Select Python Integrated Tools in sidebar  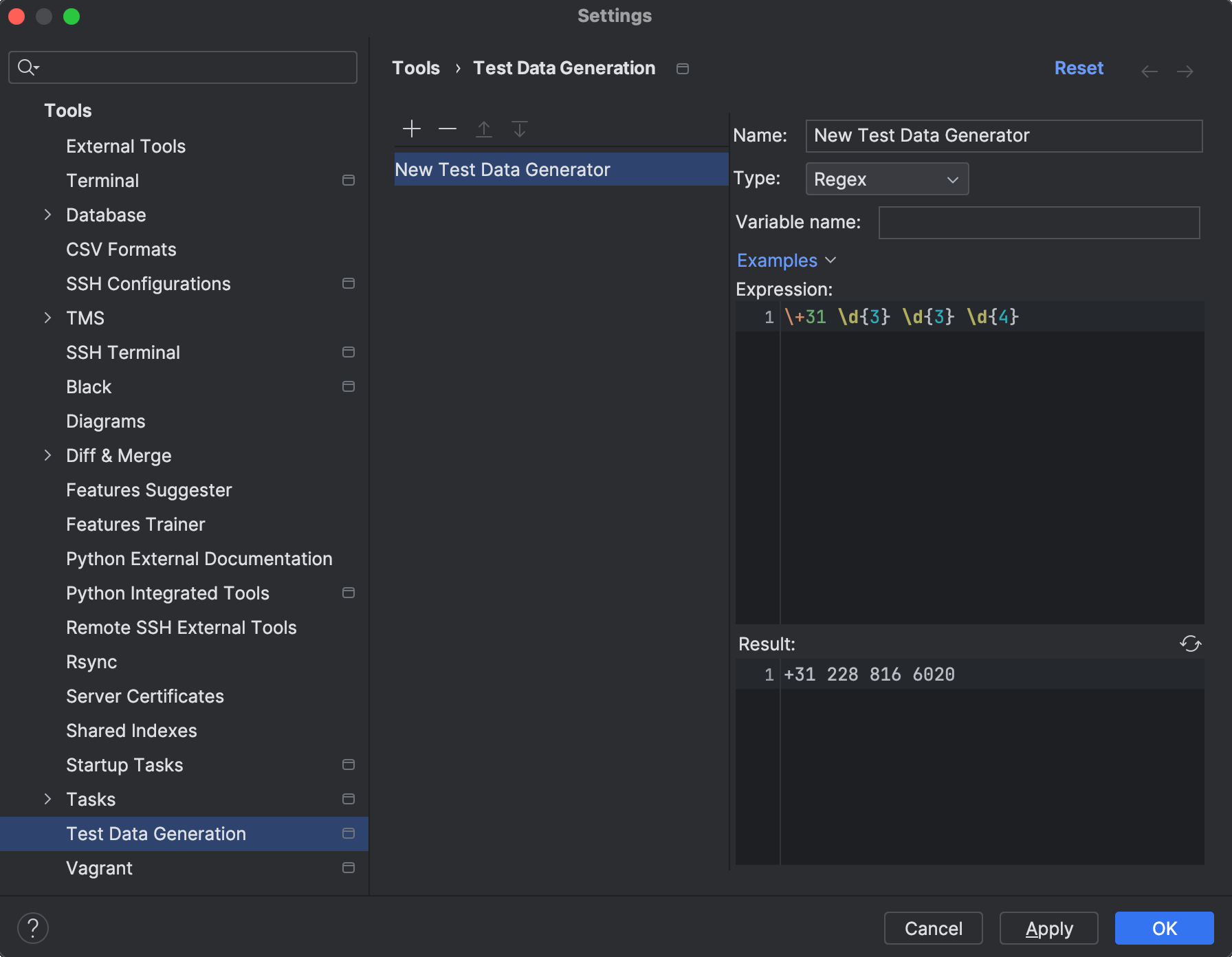coord(168,593)
